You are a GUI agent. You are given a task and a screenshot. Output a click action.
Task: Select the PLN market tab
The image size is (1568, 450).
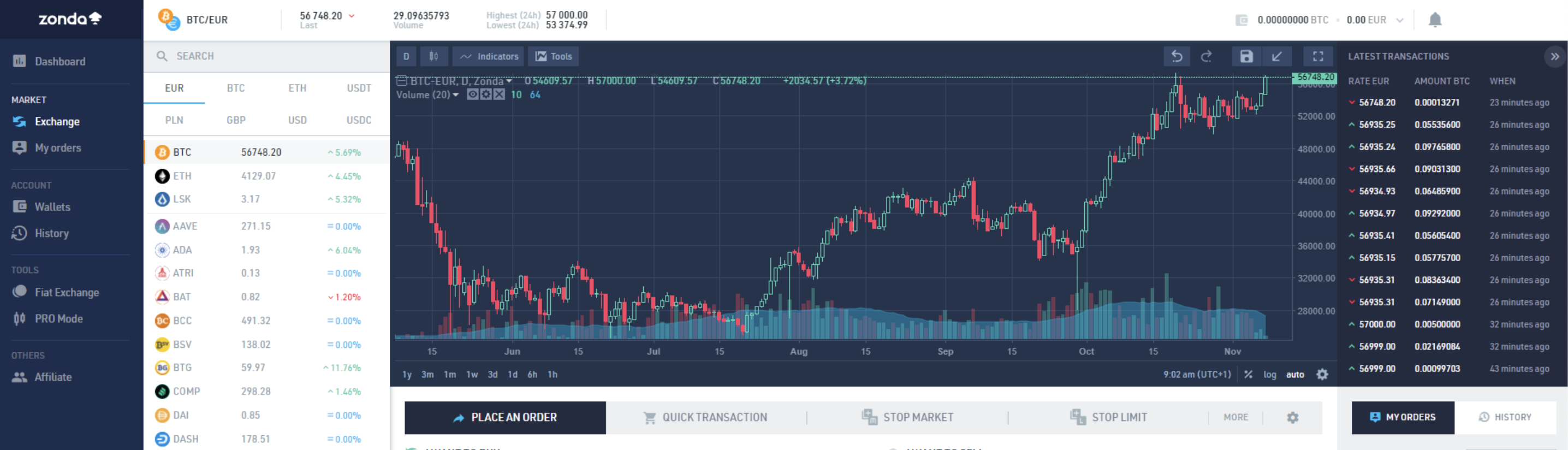click(174, 120)
